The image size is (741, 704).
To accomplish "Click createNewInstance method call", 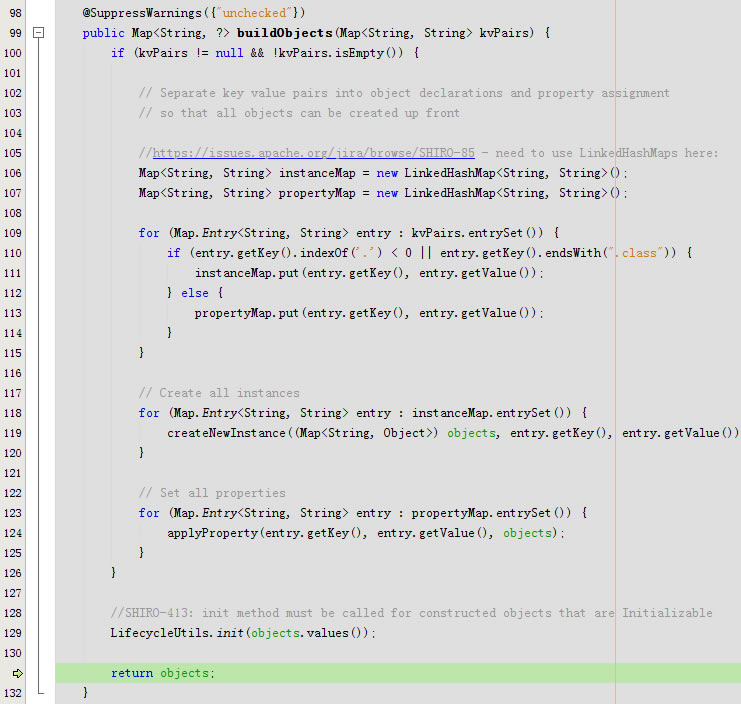I will (x=226, y=433).
